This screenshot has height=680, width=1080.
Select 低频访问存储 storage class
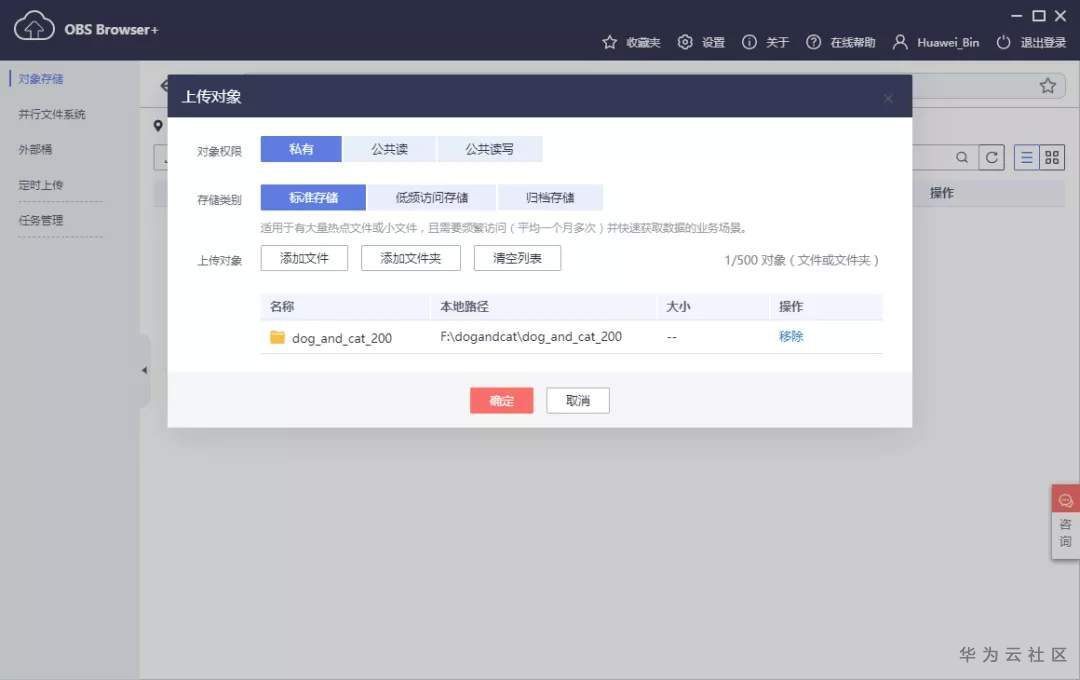[x=431, y=198]
